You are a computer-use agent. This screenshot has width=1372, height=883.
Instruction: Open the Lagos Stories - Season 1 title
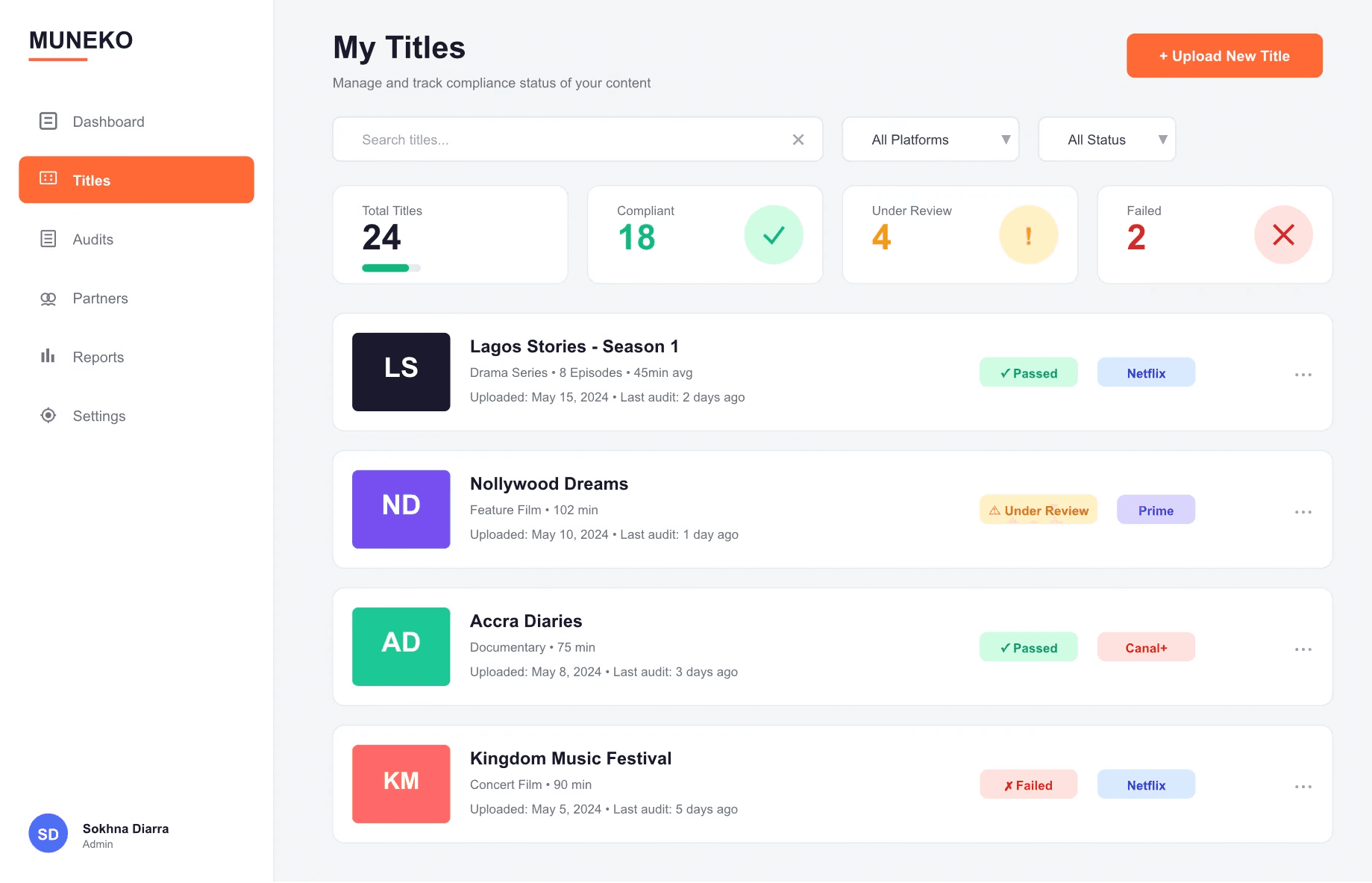tap(574, 346)
